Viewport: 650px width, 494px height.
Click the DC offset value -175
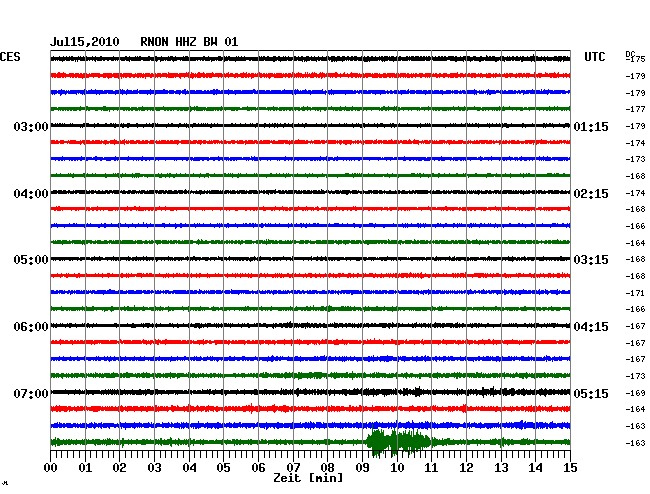click(x=635, y=59)
